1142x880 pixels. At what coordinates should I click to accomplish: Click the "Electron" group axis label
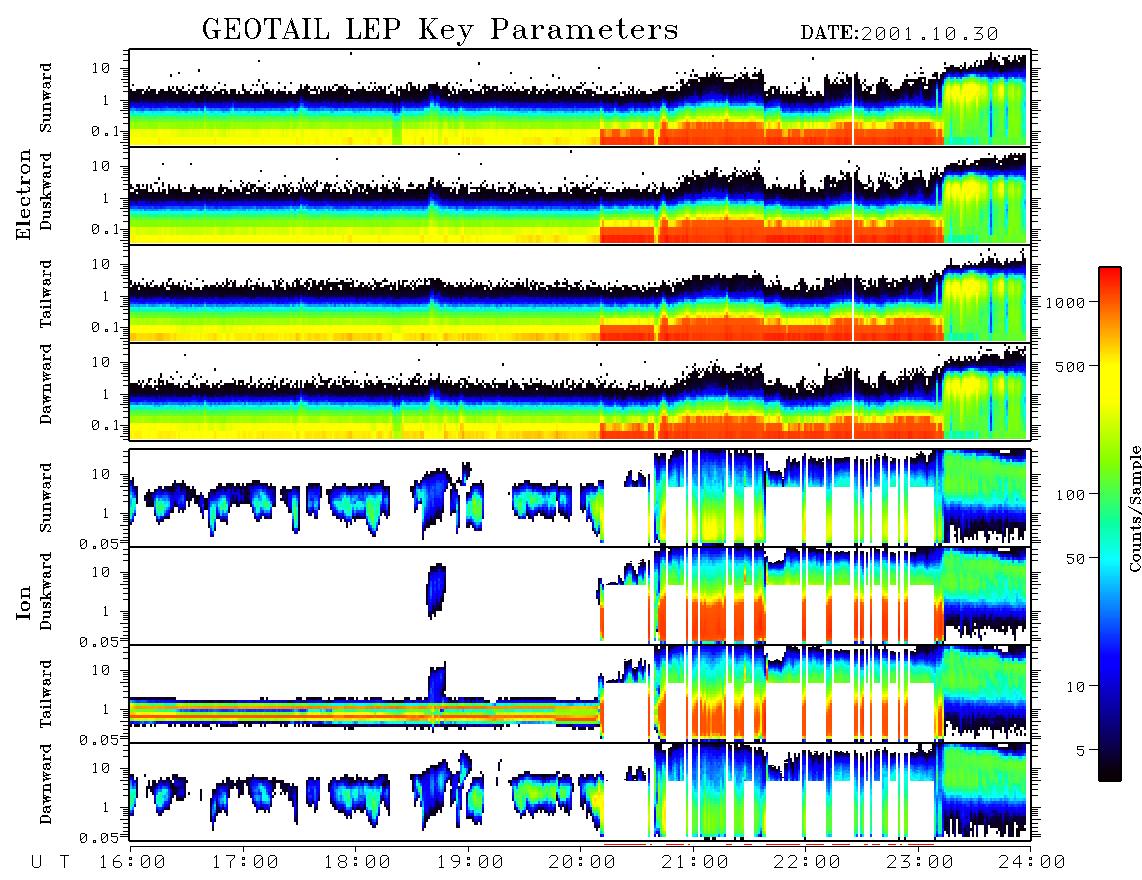pos(24,194)
